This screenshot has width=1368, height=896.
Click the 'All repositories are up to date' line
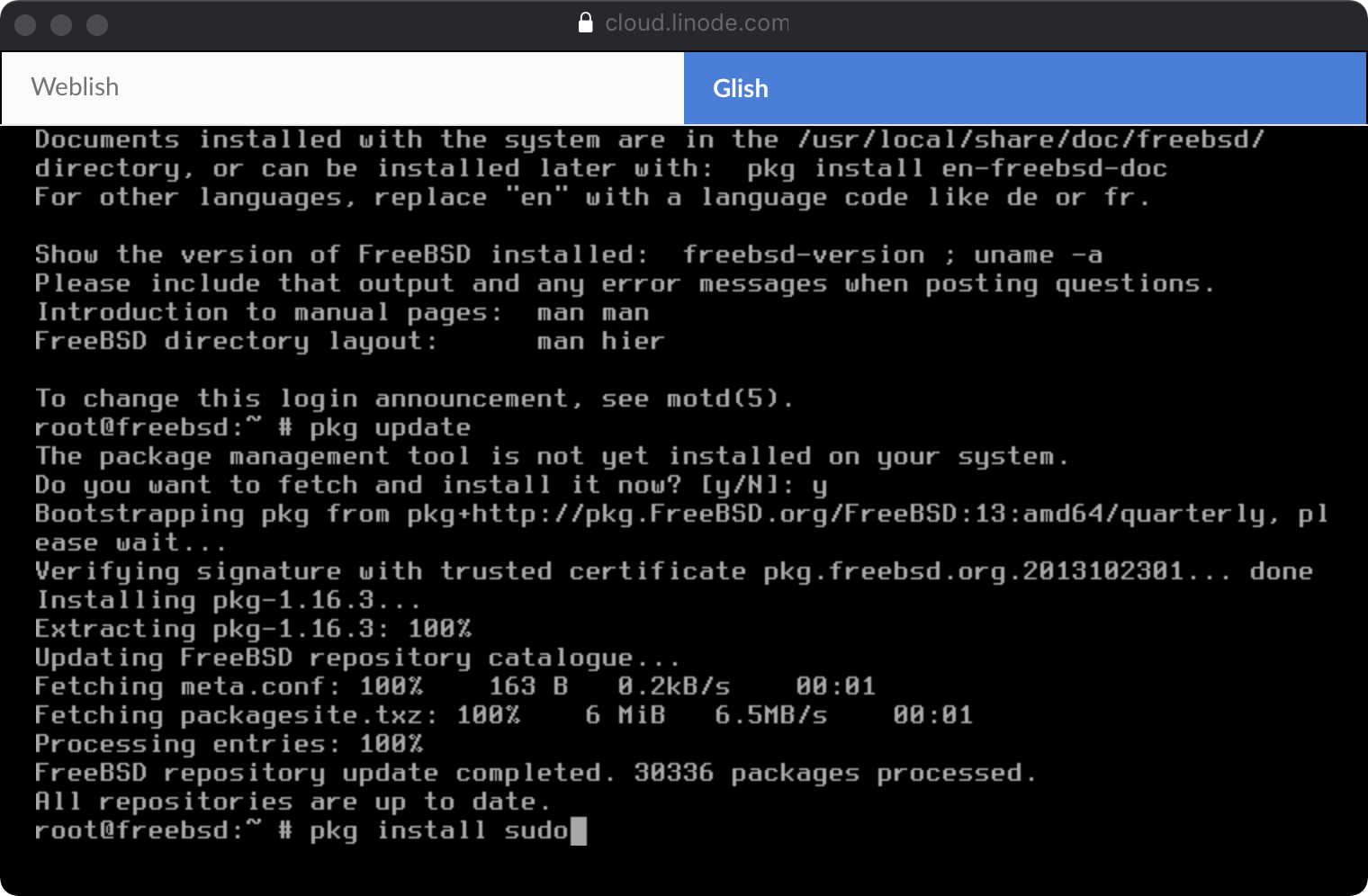point(292,802)
